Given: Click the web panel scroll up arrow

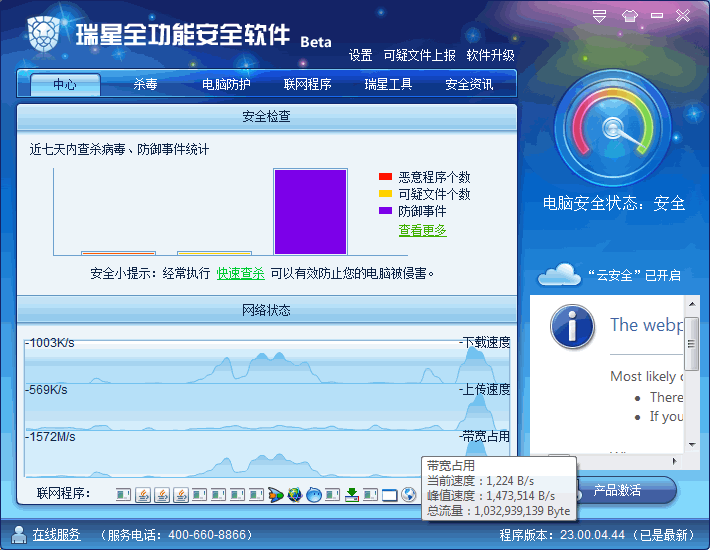Looking at the screenshot, I should 692,304.
